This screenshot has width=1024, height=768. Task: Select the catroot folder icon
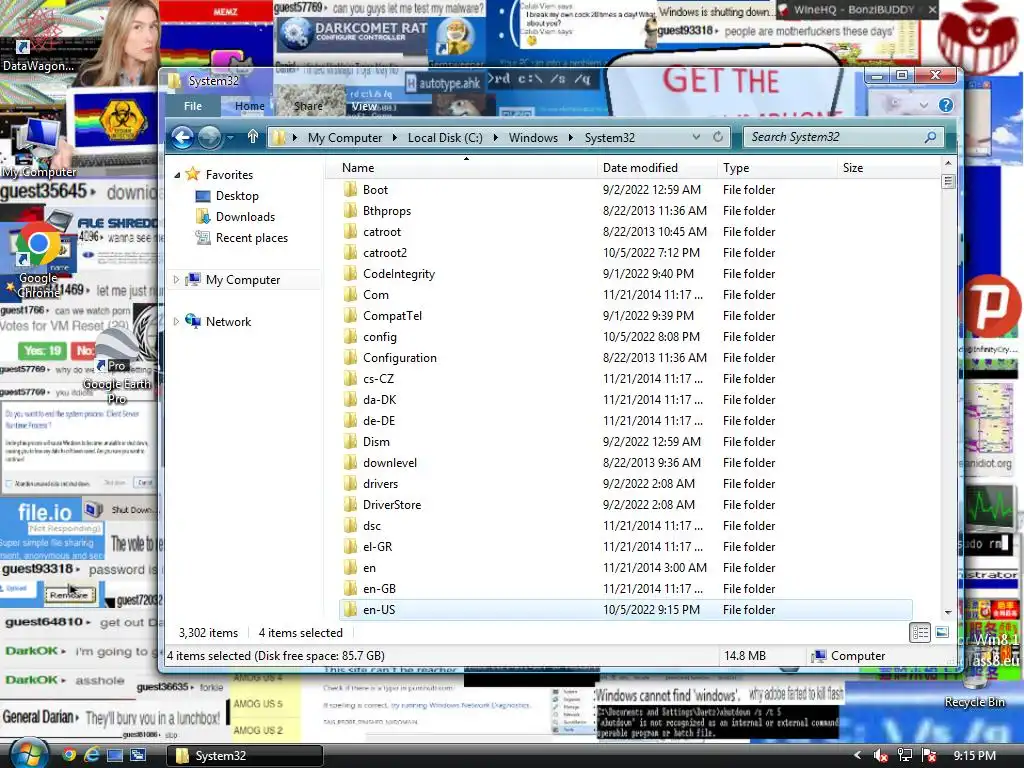(x=351, y=231)
